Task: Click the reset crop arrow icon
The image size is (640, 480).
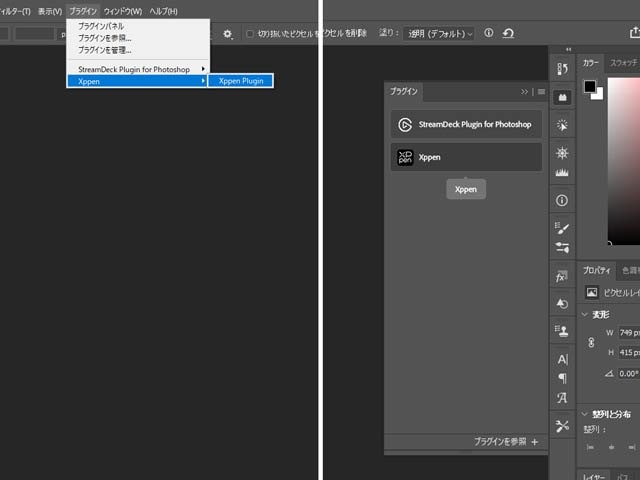Action: point(508,33)
